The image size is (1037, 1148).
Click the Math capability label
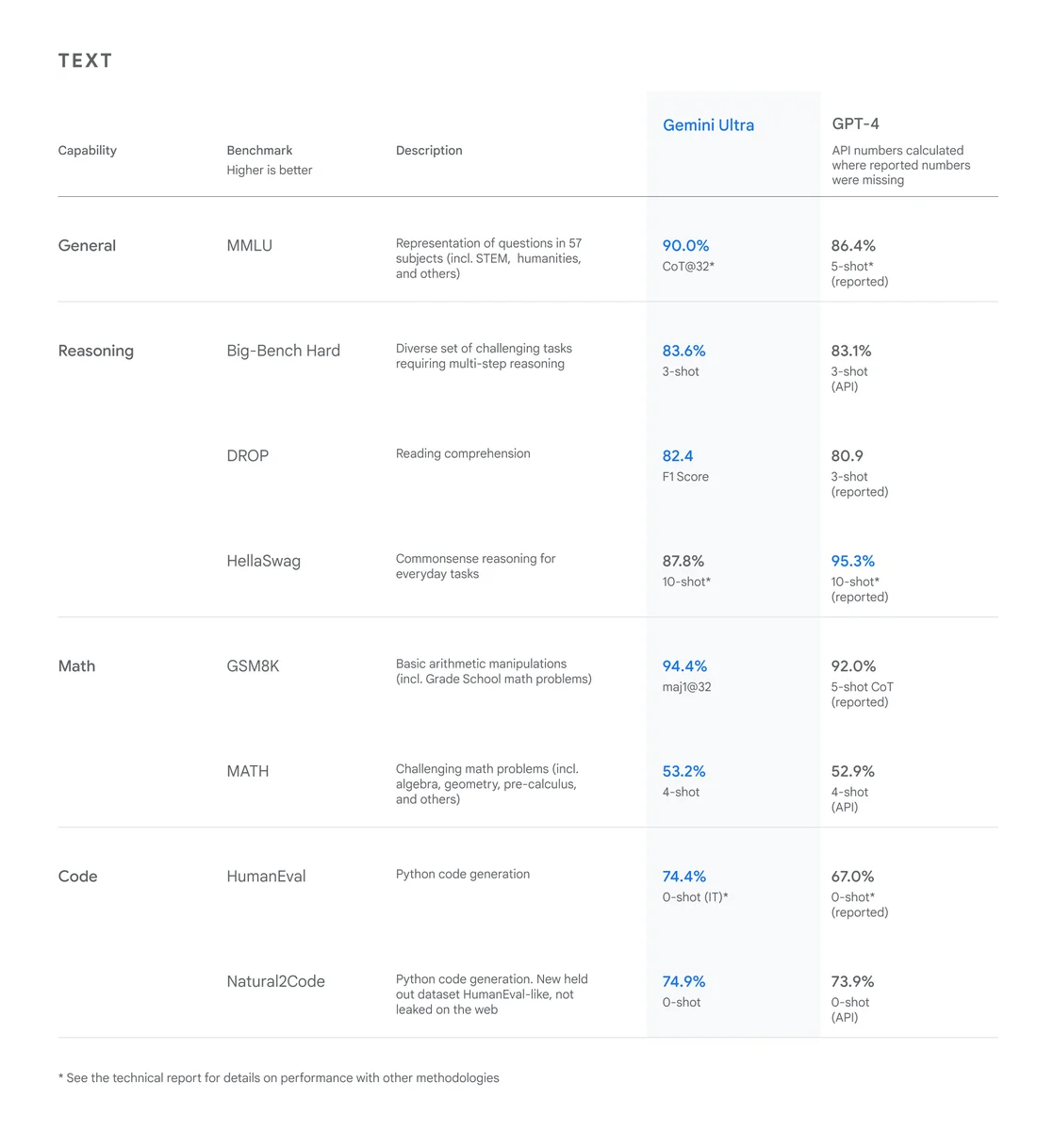76,666
